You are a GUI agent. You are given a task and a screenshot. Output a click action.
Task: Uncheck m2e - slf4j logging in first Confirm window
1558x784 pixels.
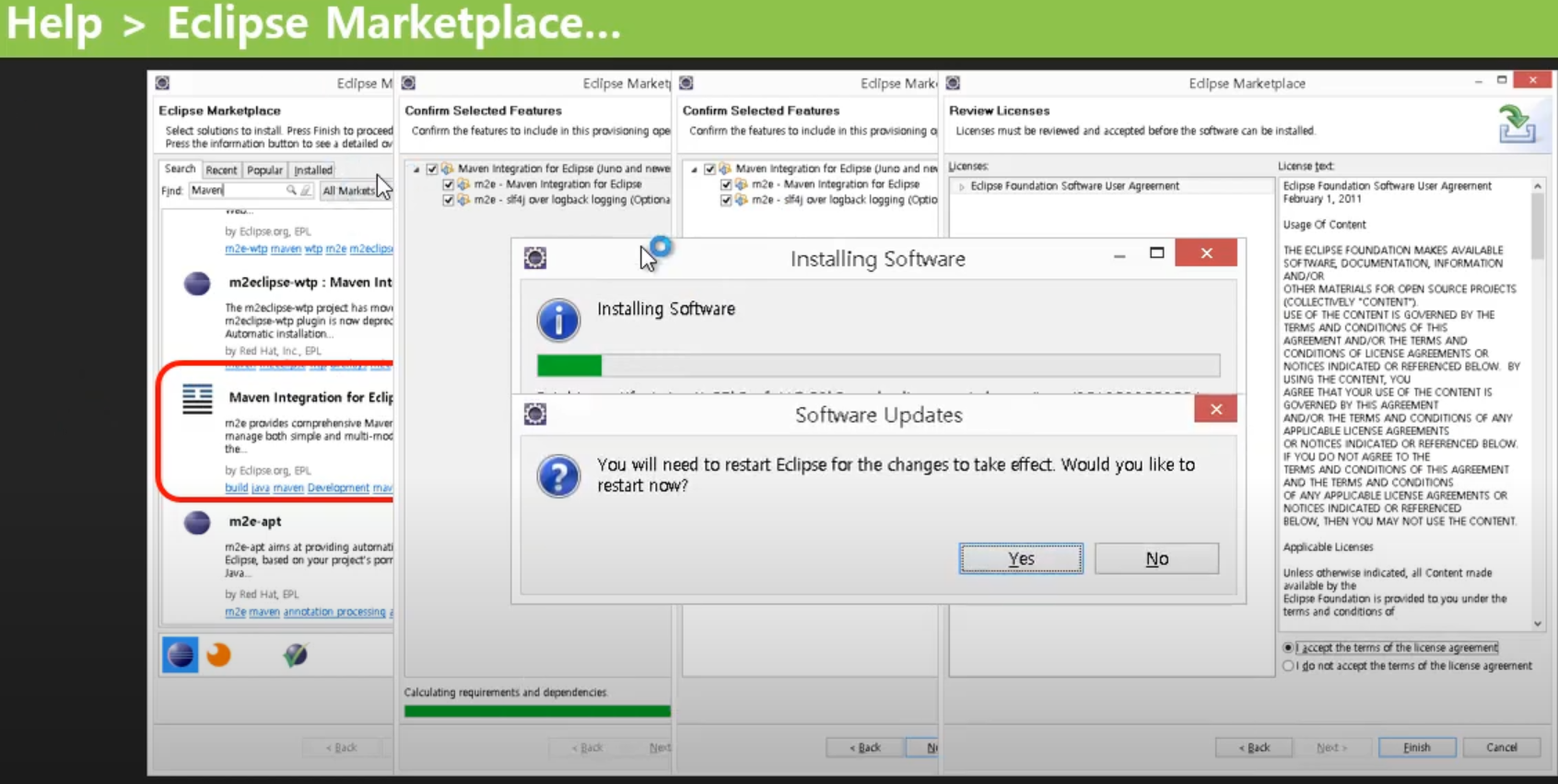pos(449,200)
